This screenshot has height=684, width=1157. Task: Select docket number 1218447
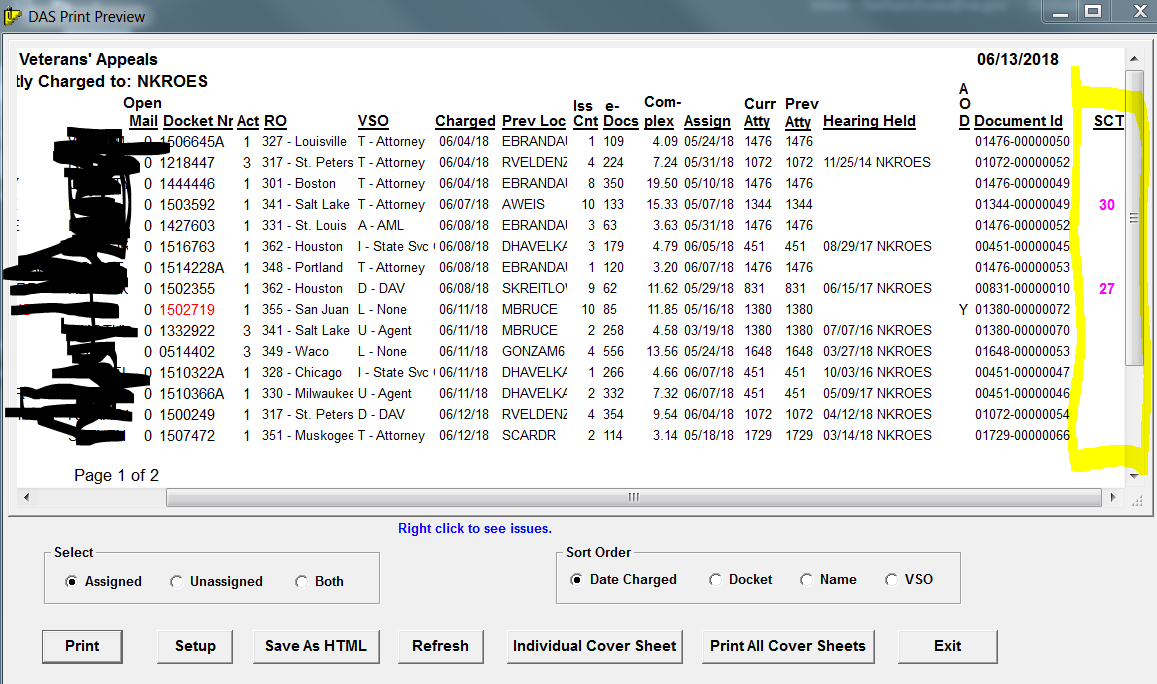[187, 162]
